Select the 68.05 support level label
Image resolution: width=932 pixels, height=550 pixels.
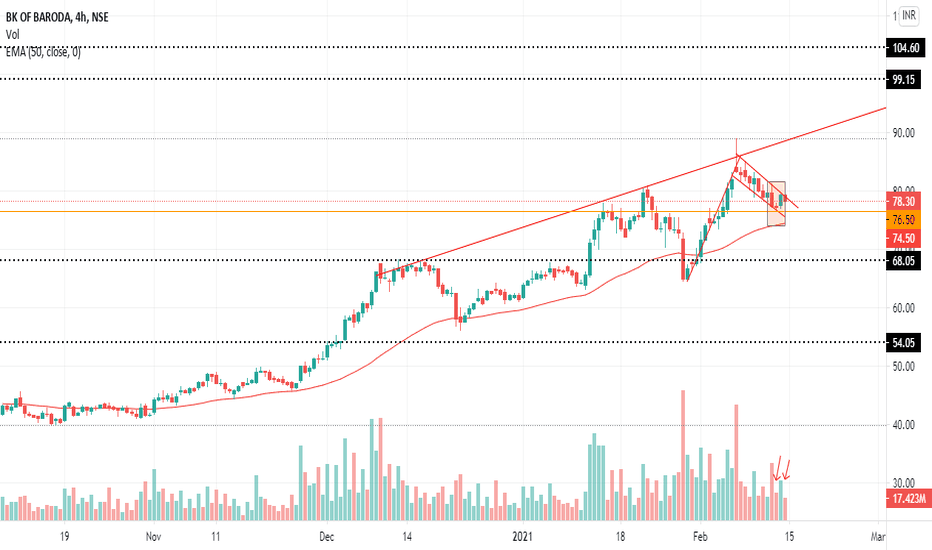click(x=903, y=260)
